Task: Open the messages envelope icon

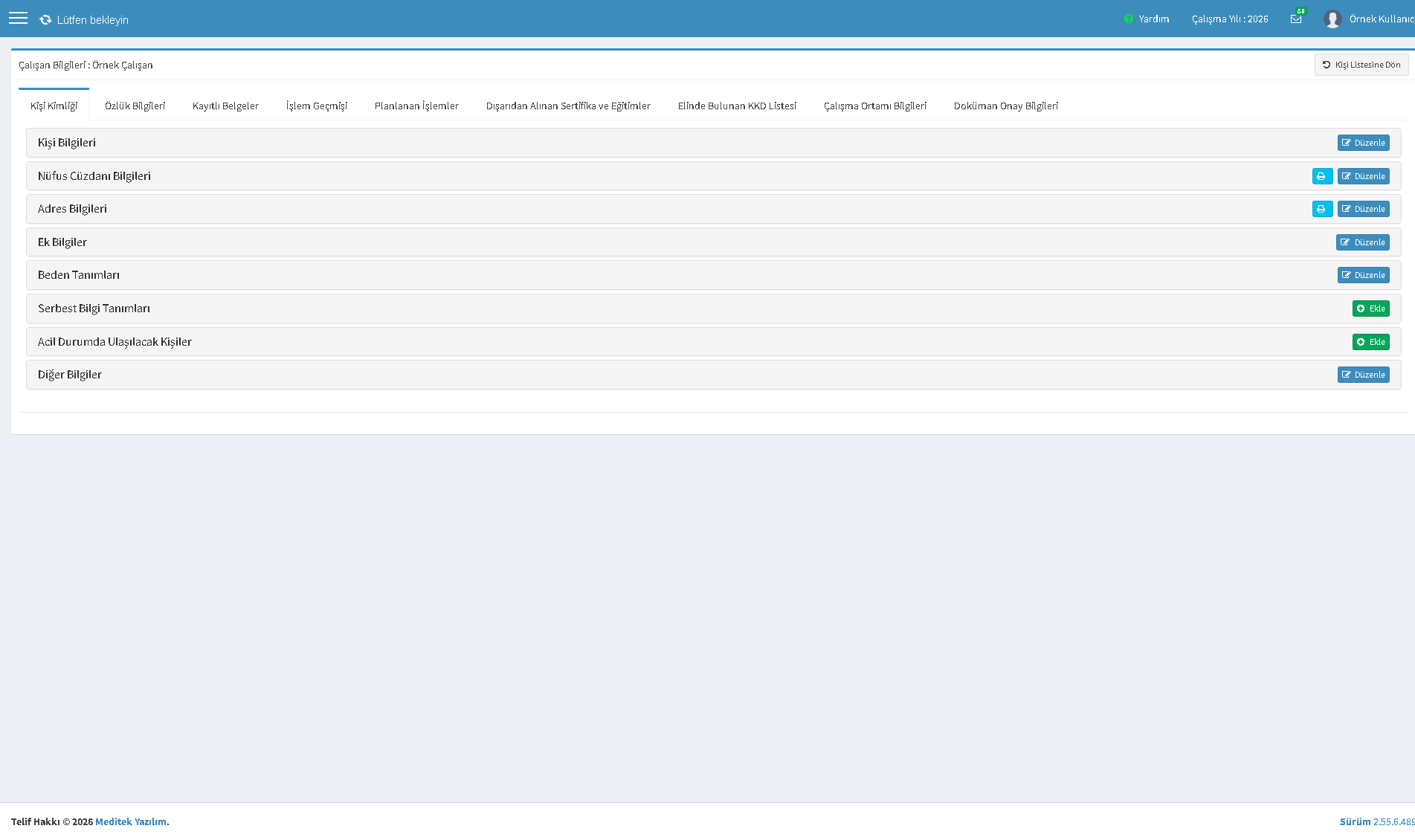Action: point(1296,19)
